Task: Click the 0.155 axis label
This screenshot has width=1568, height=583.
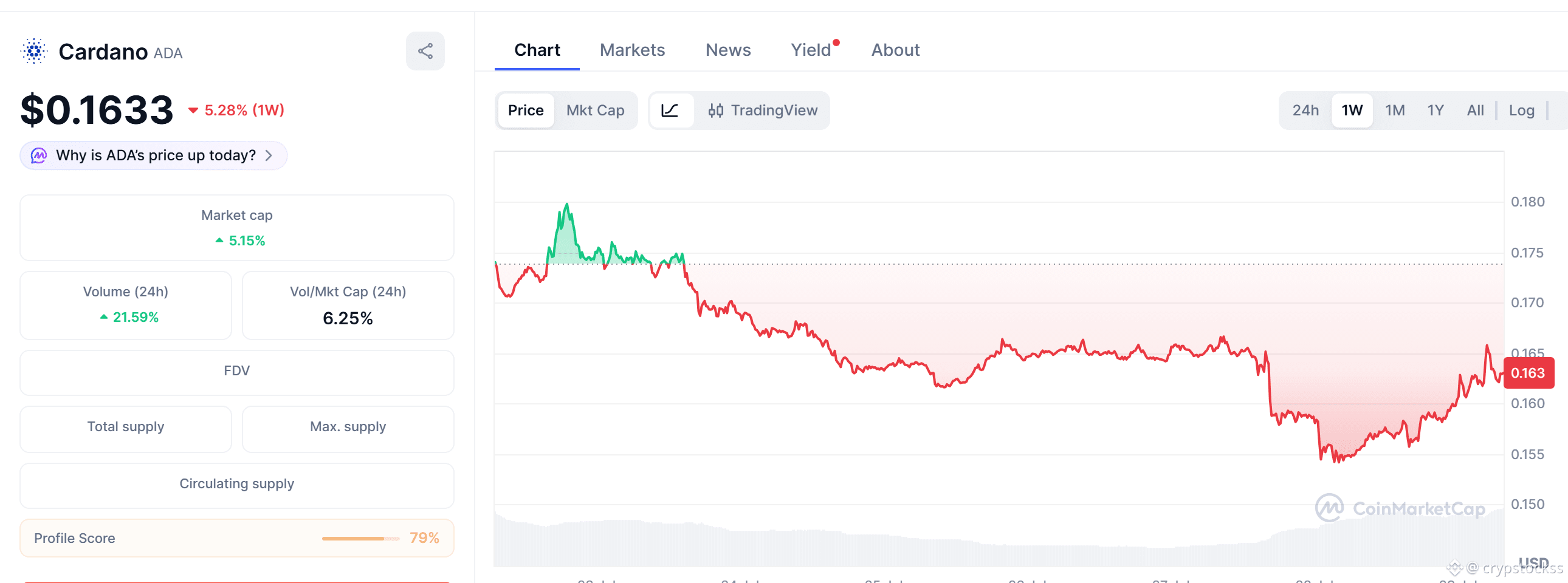Action: coord(1527,455)
